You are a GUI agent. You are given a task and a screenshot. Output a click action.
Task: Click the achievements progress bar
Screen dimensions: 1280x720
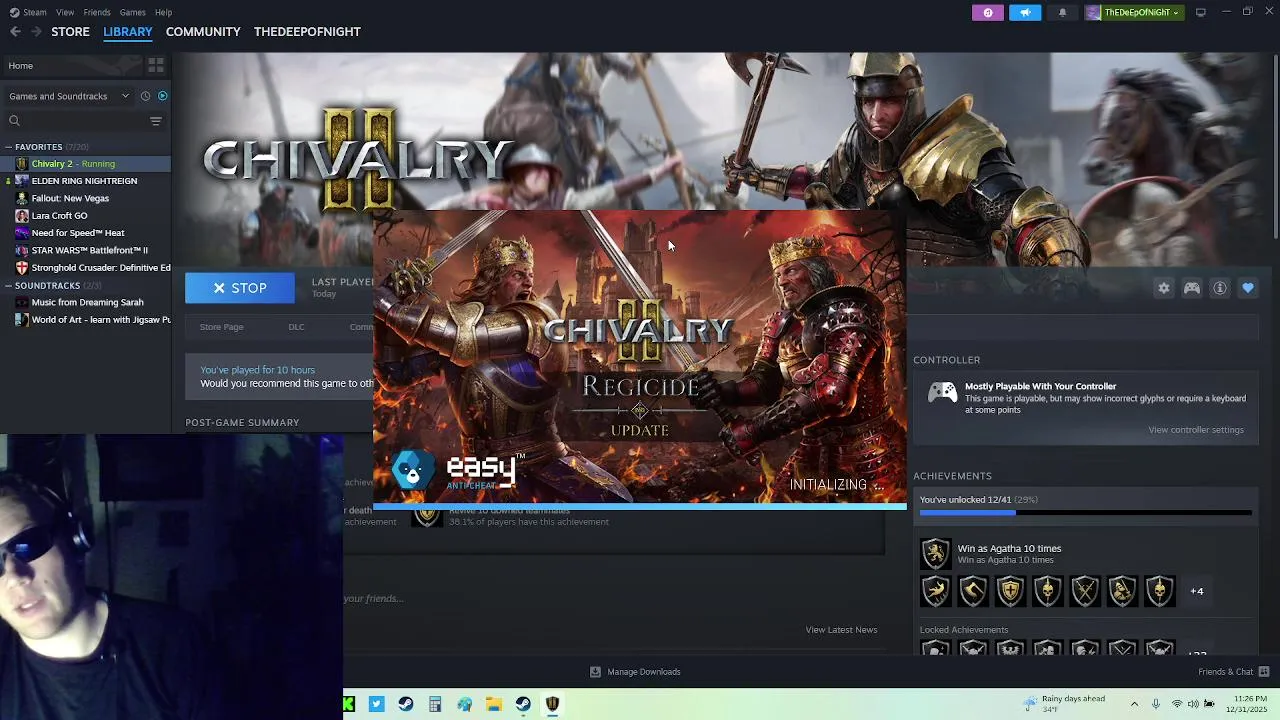(1085, 513)
